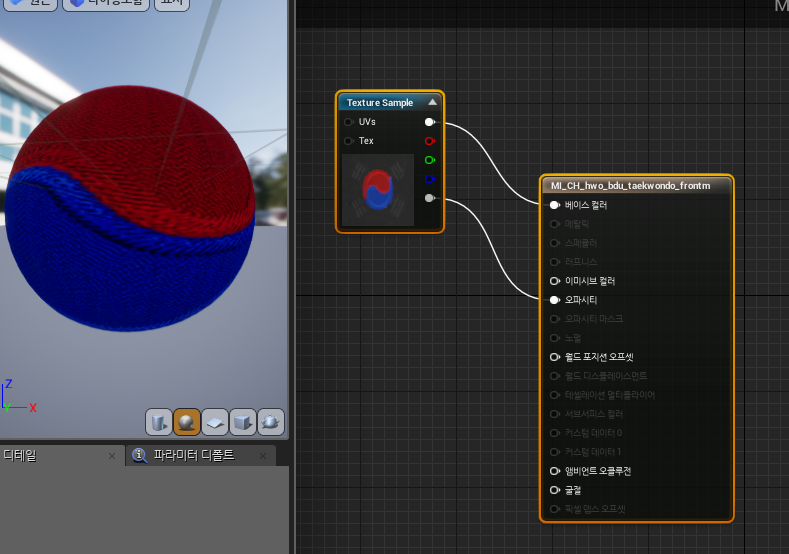Click the magnifier icon on 파라미터 디폴트 tab

click(x=139, y=455)
